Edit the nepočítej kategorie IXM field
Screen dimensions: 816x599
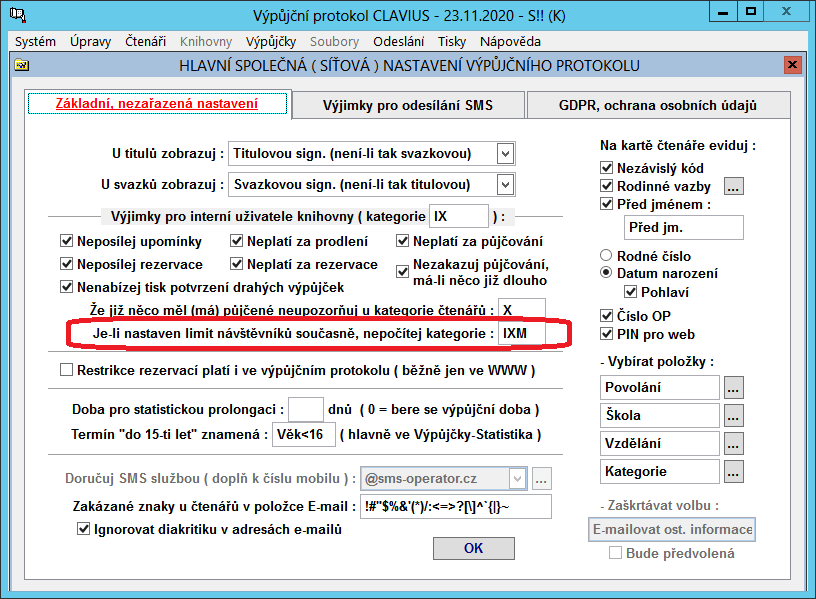pyautogui.click(x=521, y=333)
